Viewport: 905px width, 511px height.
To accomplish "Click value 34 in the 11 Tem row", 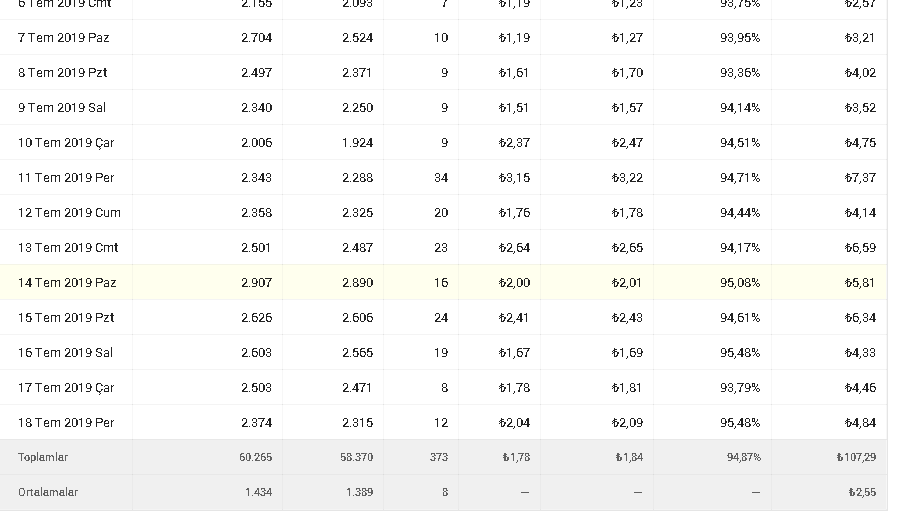I will tap(441, 178).
